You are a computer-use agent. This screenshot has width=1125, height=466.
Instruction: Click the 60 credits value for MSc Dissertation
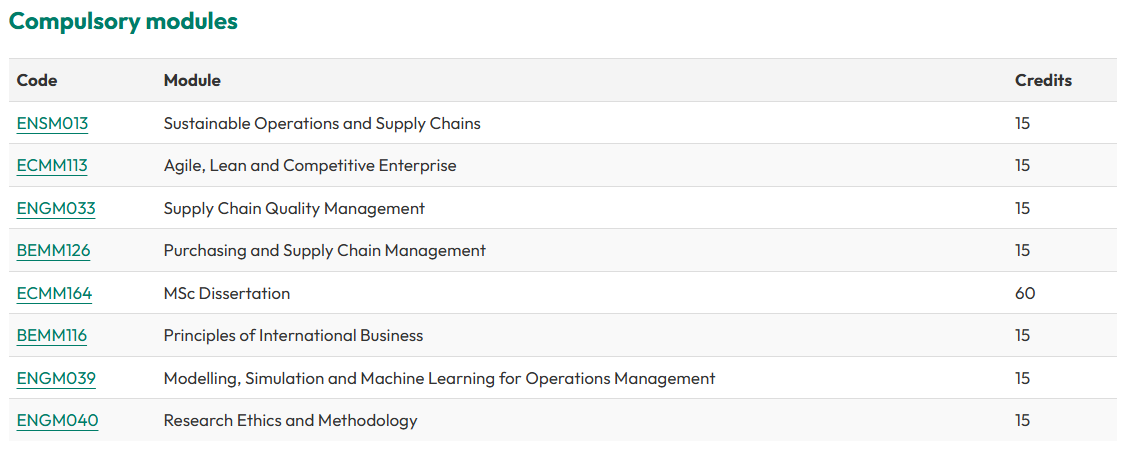click(x=1025, y=294)
